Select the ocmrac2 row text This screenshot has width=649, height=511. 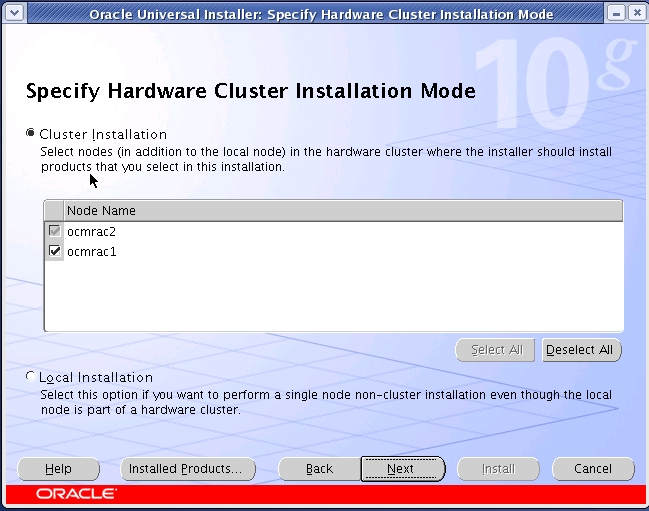[91, 232]
